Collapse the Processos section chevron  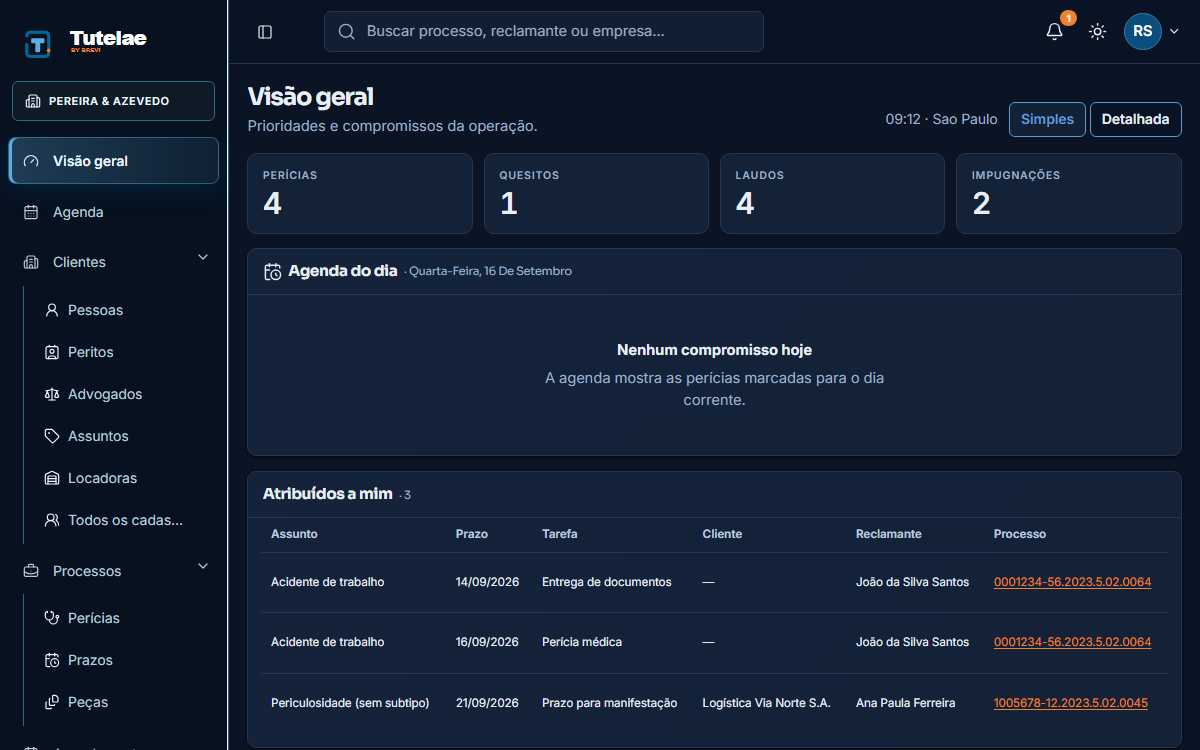point(203,567)
